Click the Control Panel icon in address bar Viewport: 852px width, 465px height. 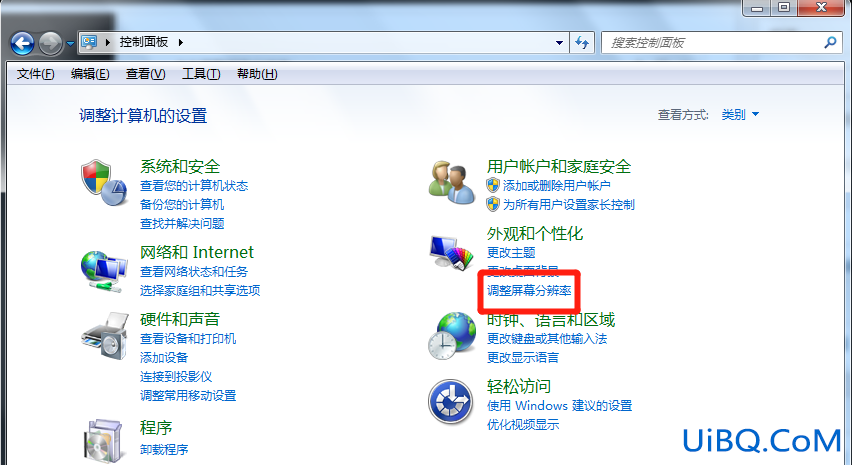click(89, 42)
